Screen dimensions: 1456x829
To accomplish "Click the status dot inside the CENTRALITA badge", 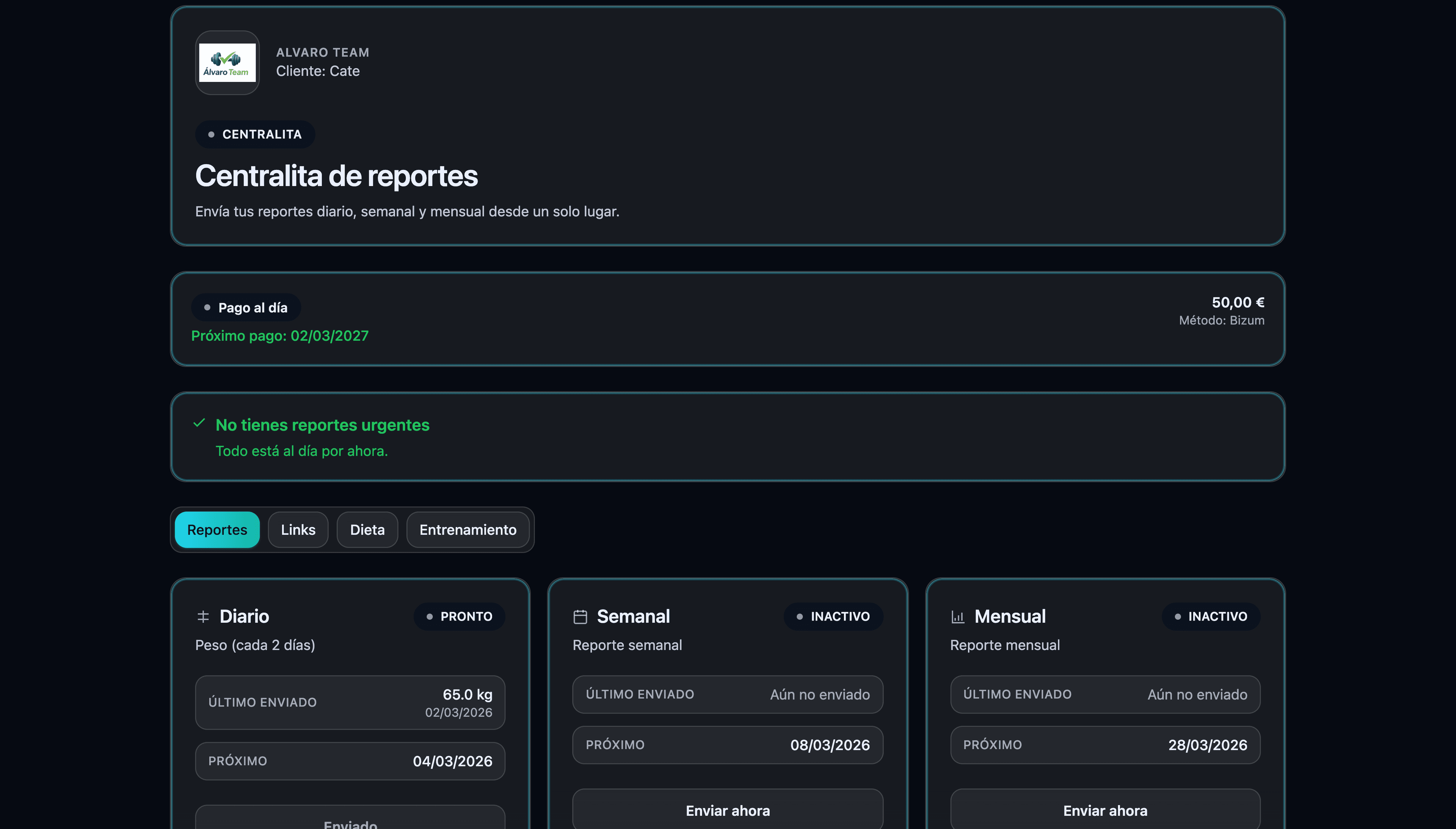I will (x=212, y=134).
